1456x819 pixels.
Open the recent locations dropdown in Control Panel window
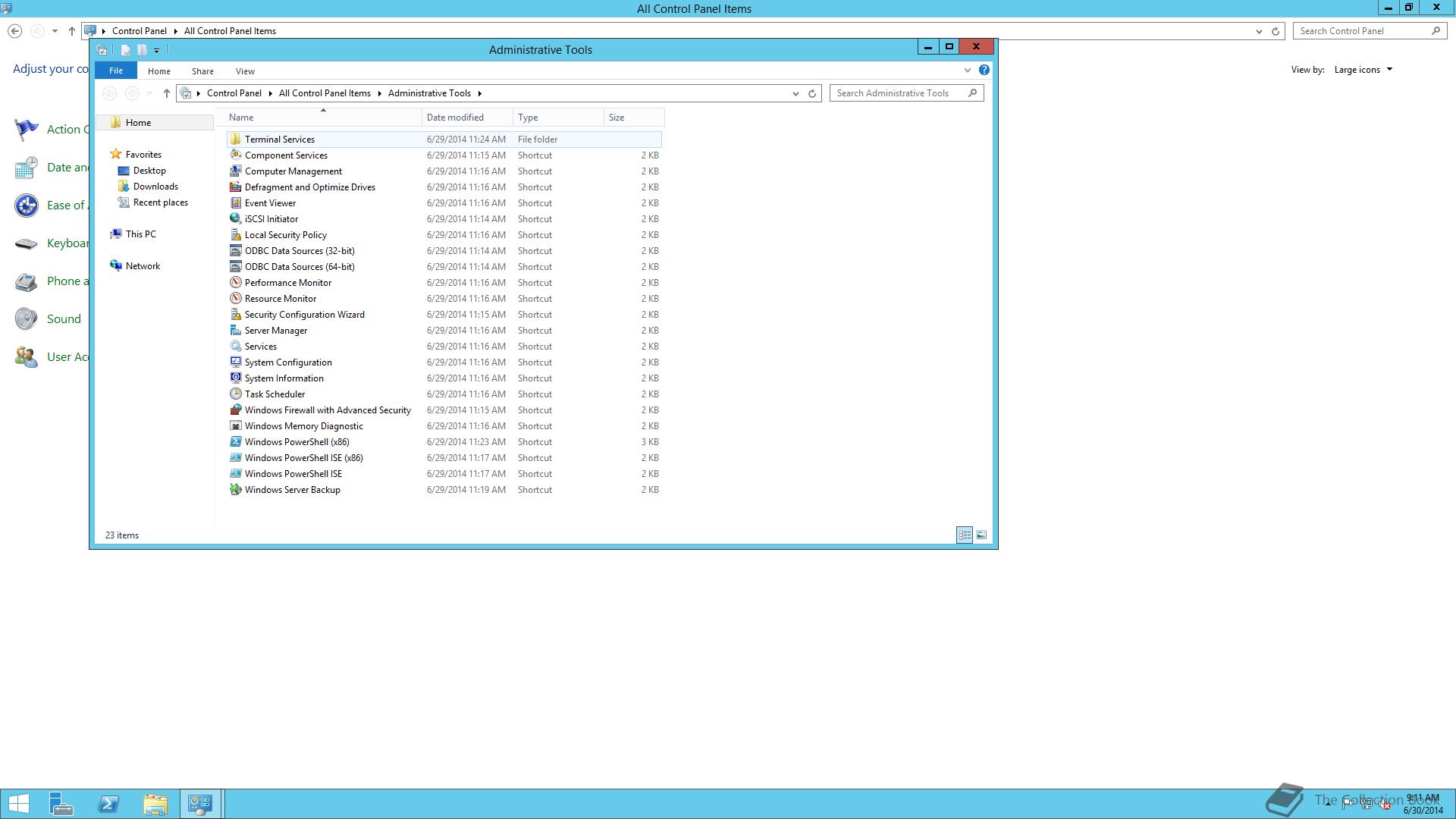pyautogui.click(x=55, y=31)
